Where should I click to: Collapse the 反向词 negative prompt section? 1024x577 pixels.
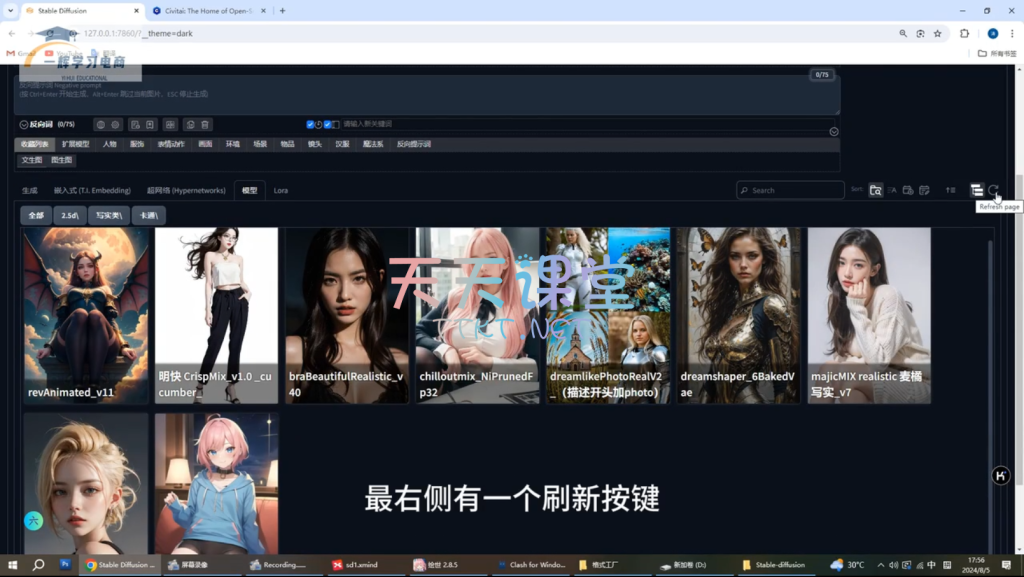[23, 125]
